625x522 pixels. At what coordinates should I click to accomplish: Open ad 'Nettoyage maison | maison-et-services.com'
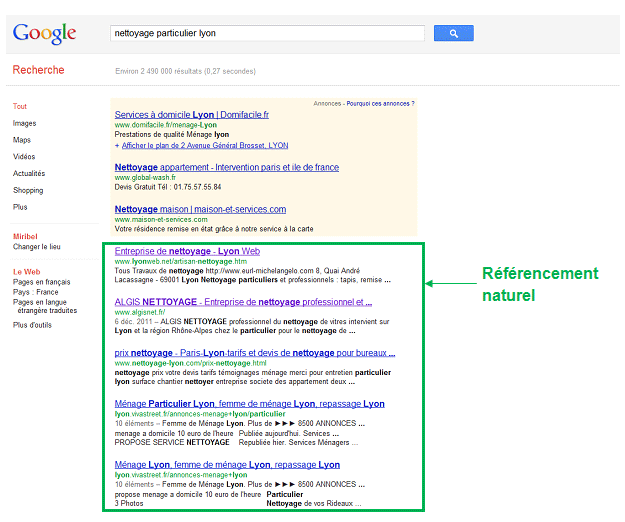tap(200, 209)
